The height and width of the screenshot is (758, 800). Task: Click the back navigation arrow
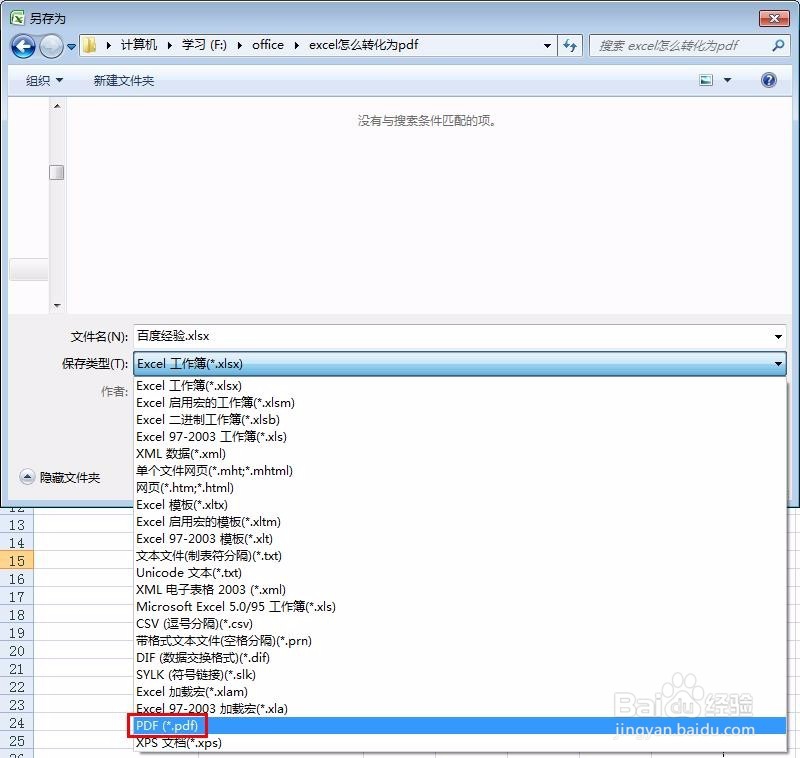pos(22,45)
